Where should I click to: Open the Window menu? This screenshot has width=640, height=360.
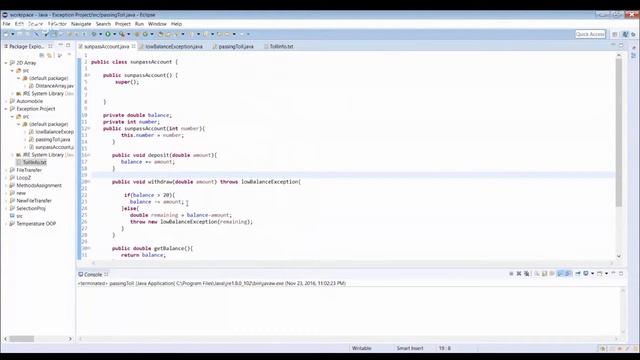(x=157, y=24)
